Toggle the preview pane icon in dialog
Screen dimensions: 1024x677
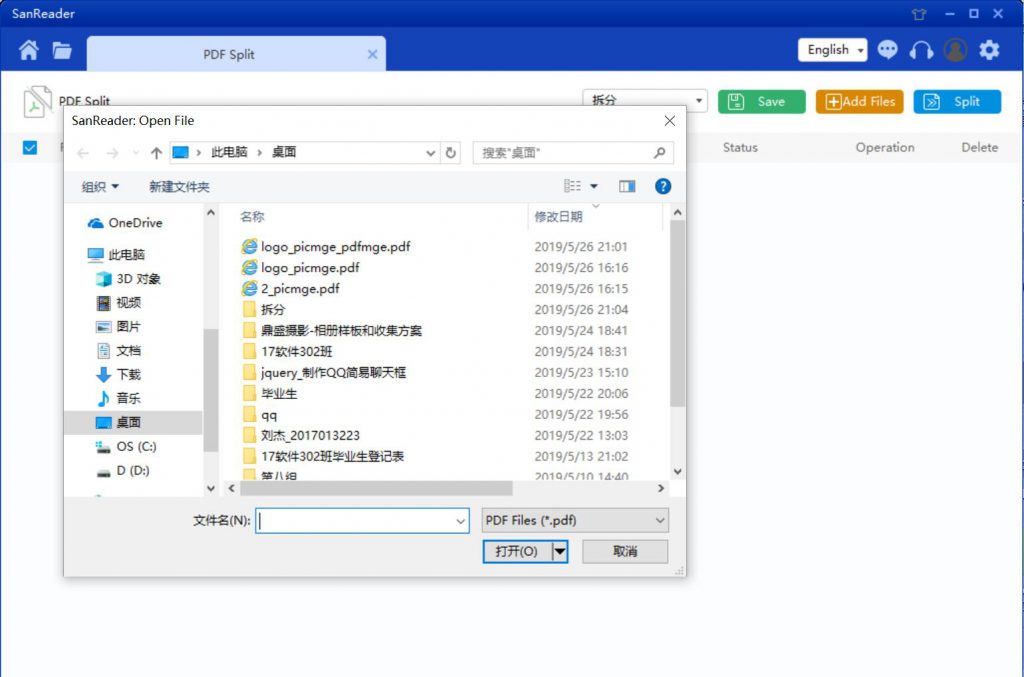627,186
